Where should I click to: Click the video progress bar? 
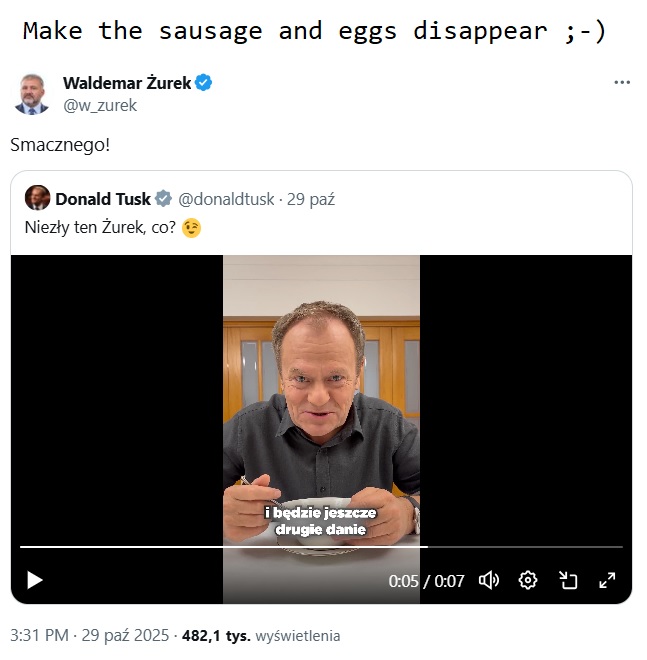[x=320, y=547]
